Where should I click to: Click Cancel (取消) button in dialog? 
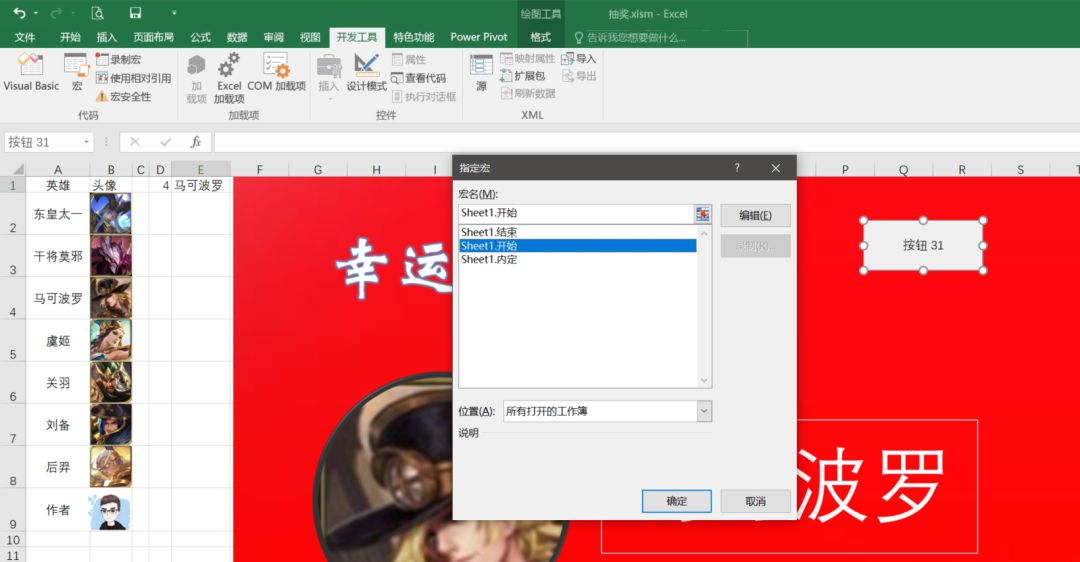pyautogui.click(x=755, y=501)
